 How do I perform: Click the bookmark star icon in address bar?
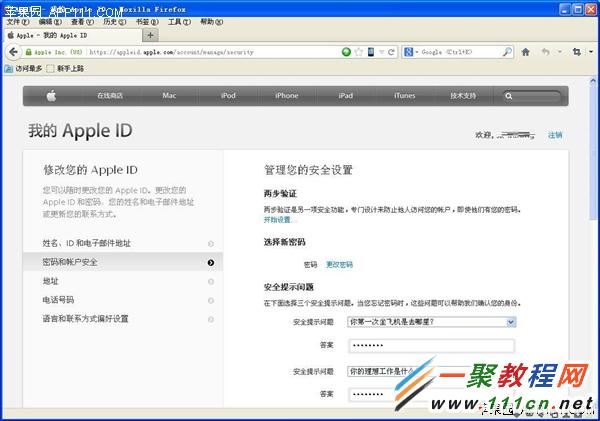(x=359, y=52)
